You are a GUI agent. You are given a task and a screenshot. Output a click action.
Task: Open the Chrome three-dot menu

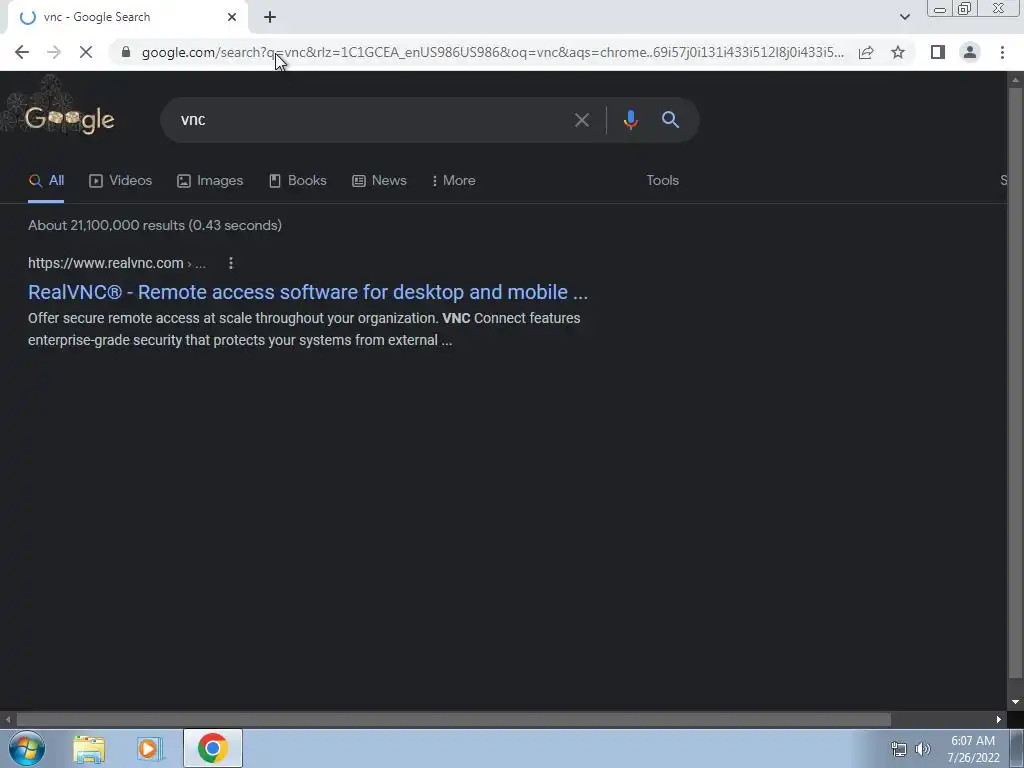tap(1002, 52)
